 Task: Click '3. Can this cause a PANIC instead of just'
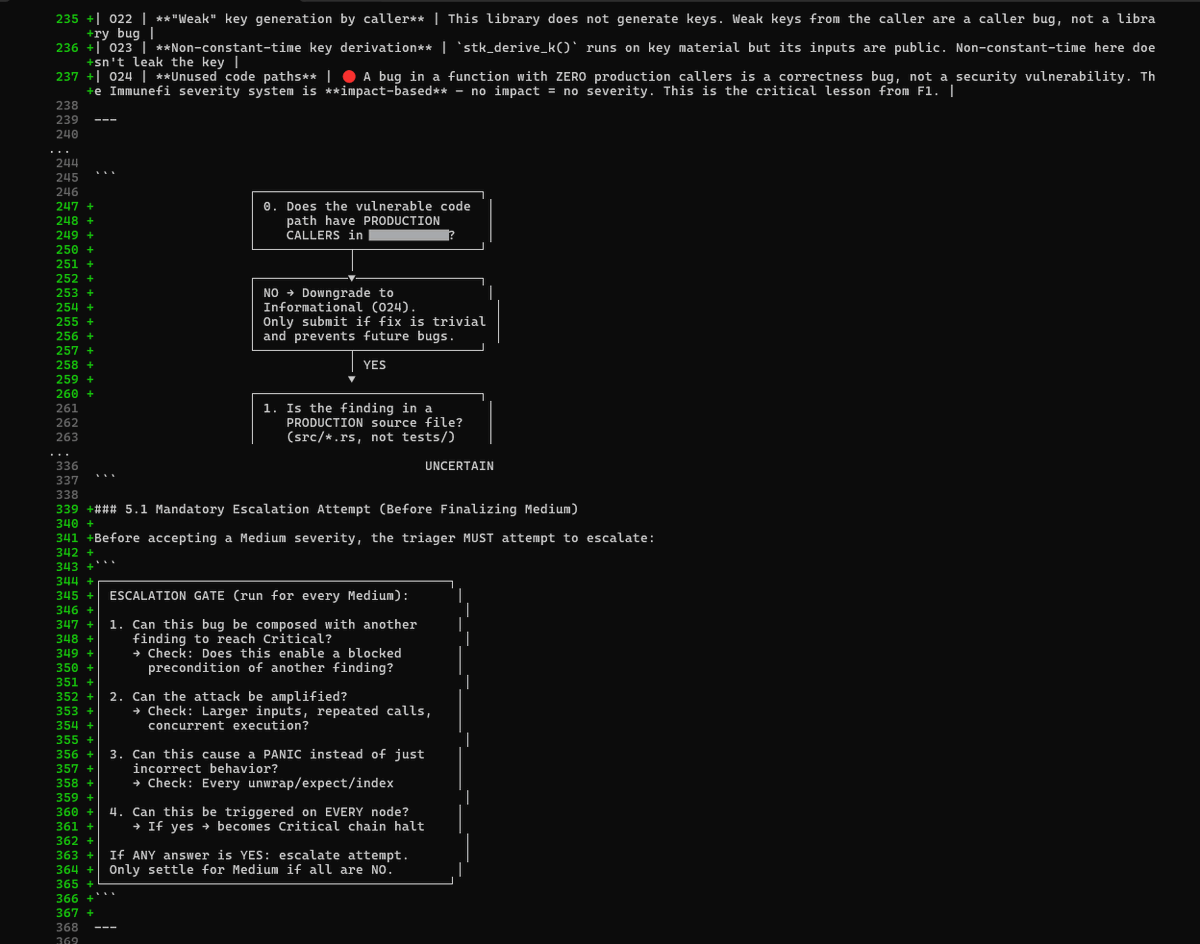pos(267,755)
